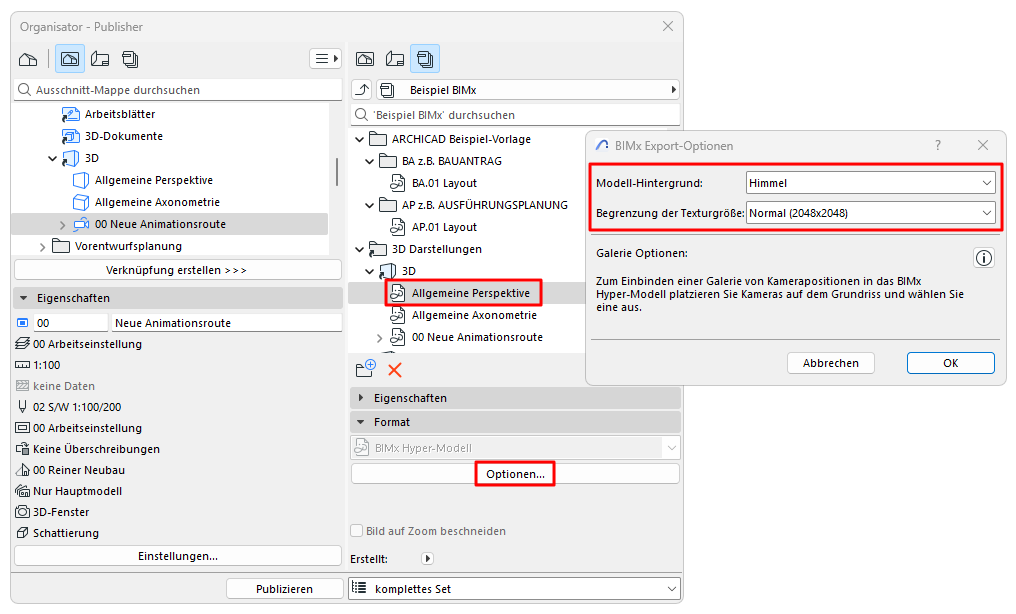The height and width of the screenshot is (614, 1016).
Task: Open left panel list options menu button
Action: (325, 59)
